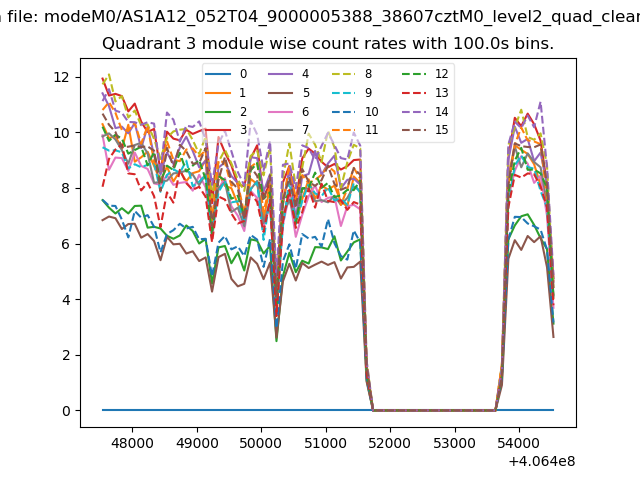Click the plot title about Quadrant 3
Screen dimensions: 640x480
point(328,44)
